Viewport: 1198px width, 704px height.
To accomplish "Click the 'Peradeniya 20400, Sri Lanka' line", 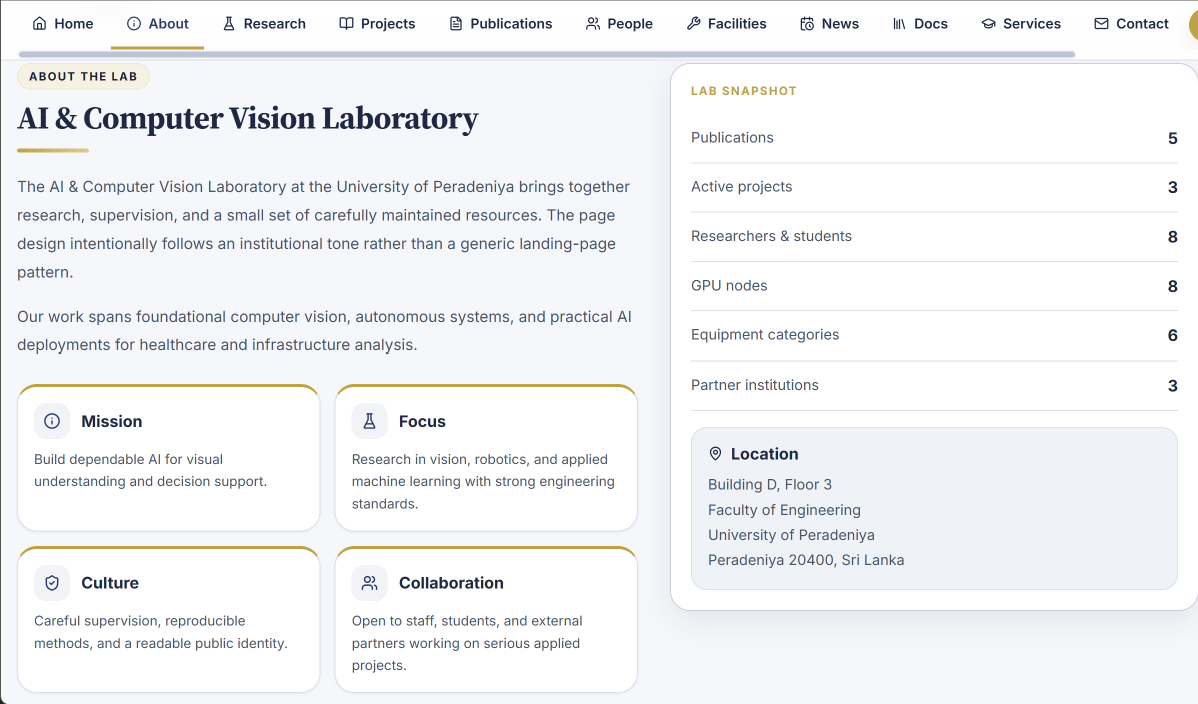I will click(x=805, y=560).
